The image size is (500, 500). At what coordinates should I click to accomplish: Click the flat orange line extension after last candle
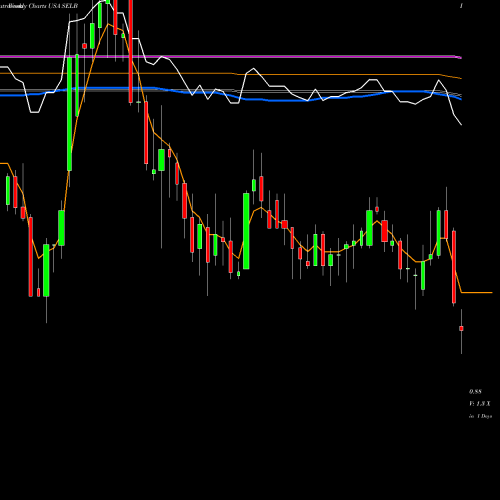477,293
